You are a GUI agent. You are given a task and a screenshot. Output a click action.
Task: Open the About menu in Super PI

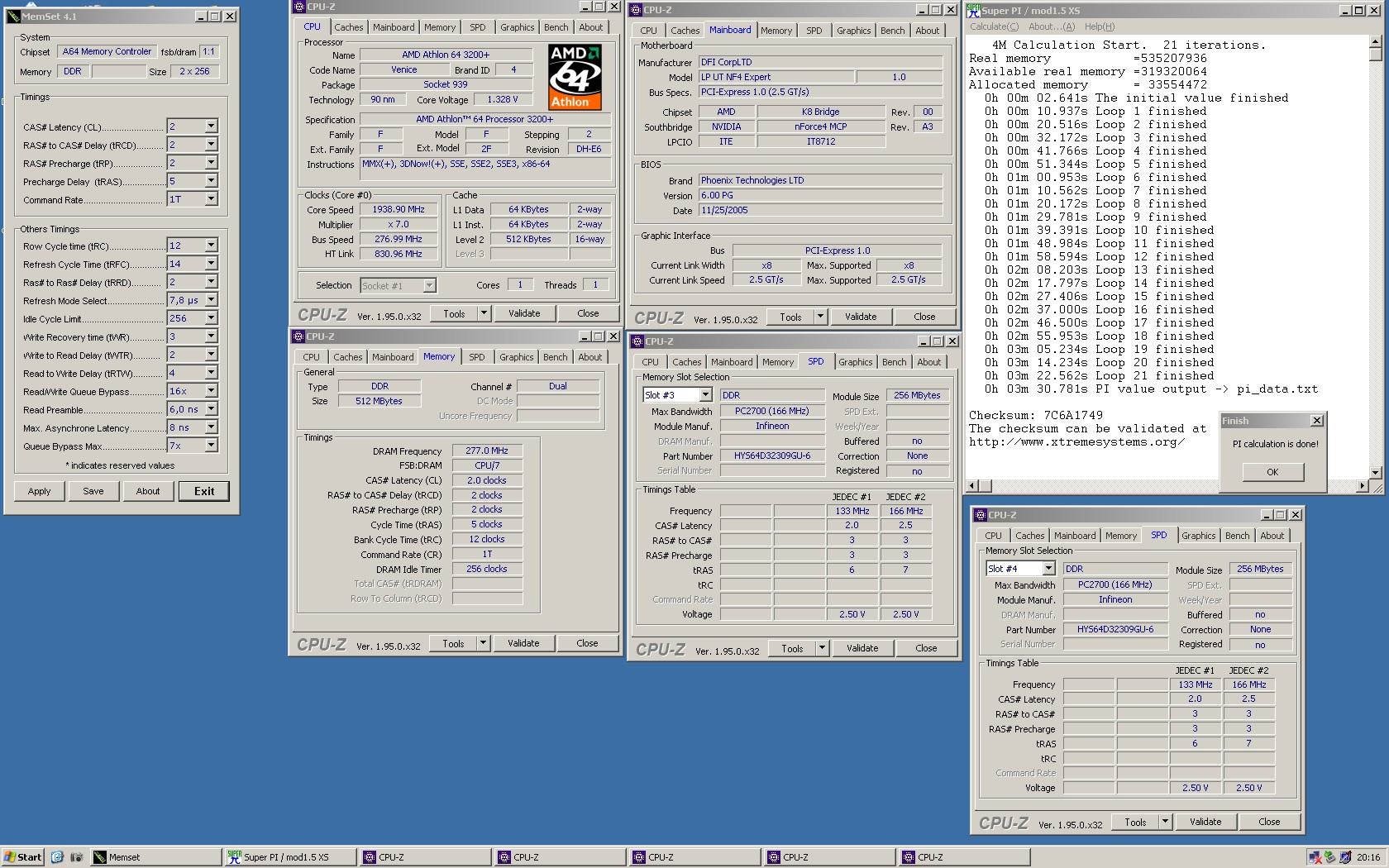click(x=1052, y=26)
